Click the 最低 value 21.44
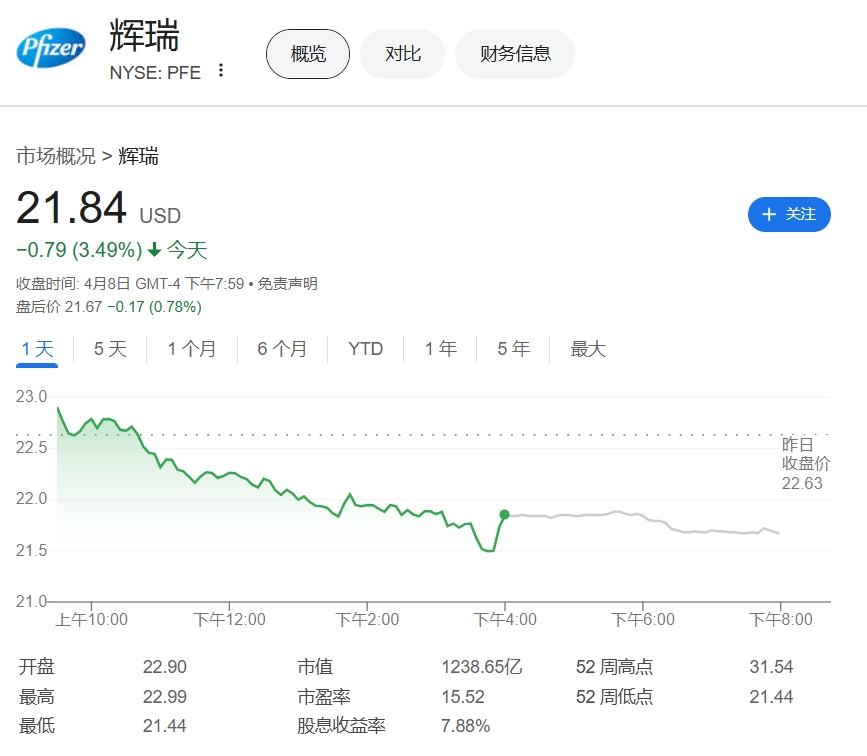Viewport: 867px width, 756px height. coord(165,726)
